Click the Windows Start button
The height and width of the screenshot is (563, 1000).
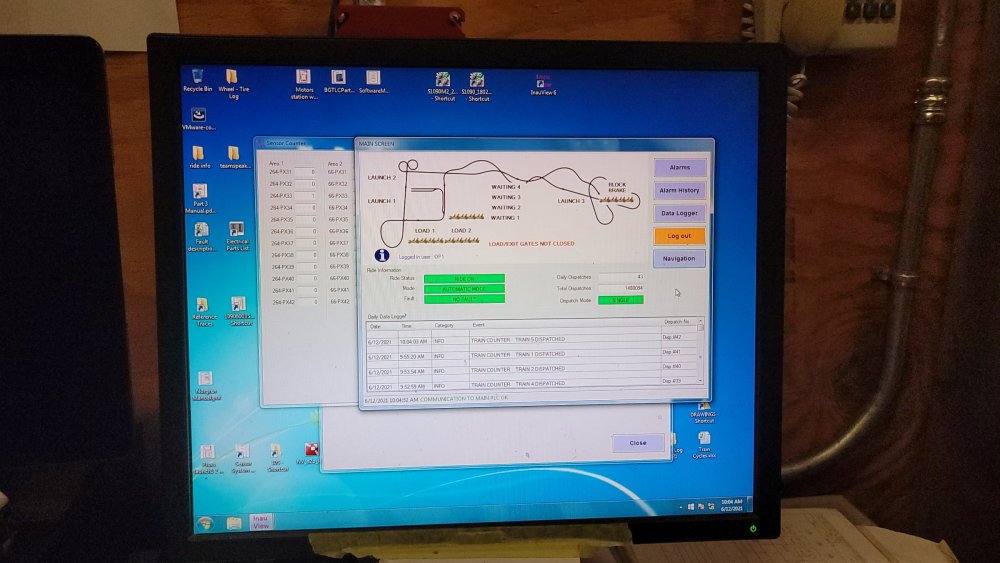205,523
